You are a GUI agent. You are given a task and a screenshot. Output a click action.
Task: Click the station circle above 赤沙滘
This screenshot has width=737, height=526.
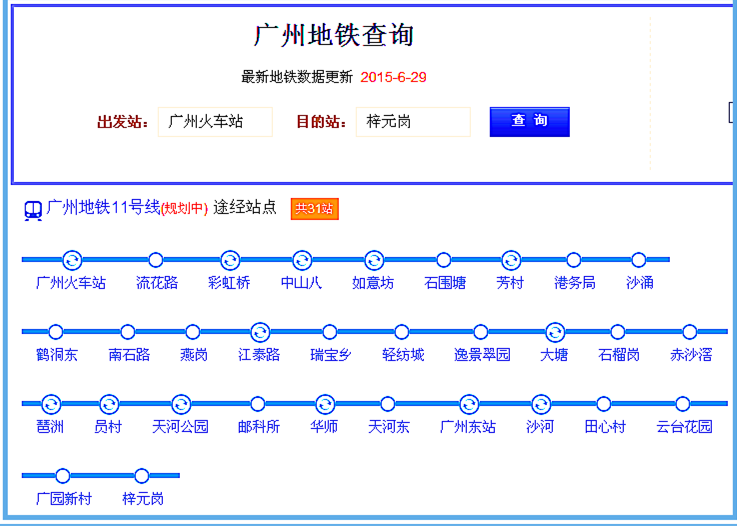[x=690, y=332]
